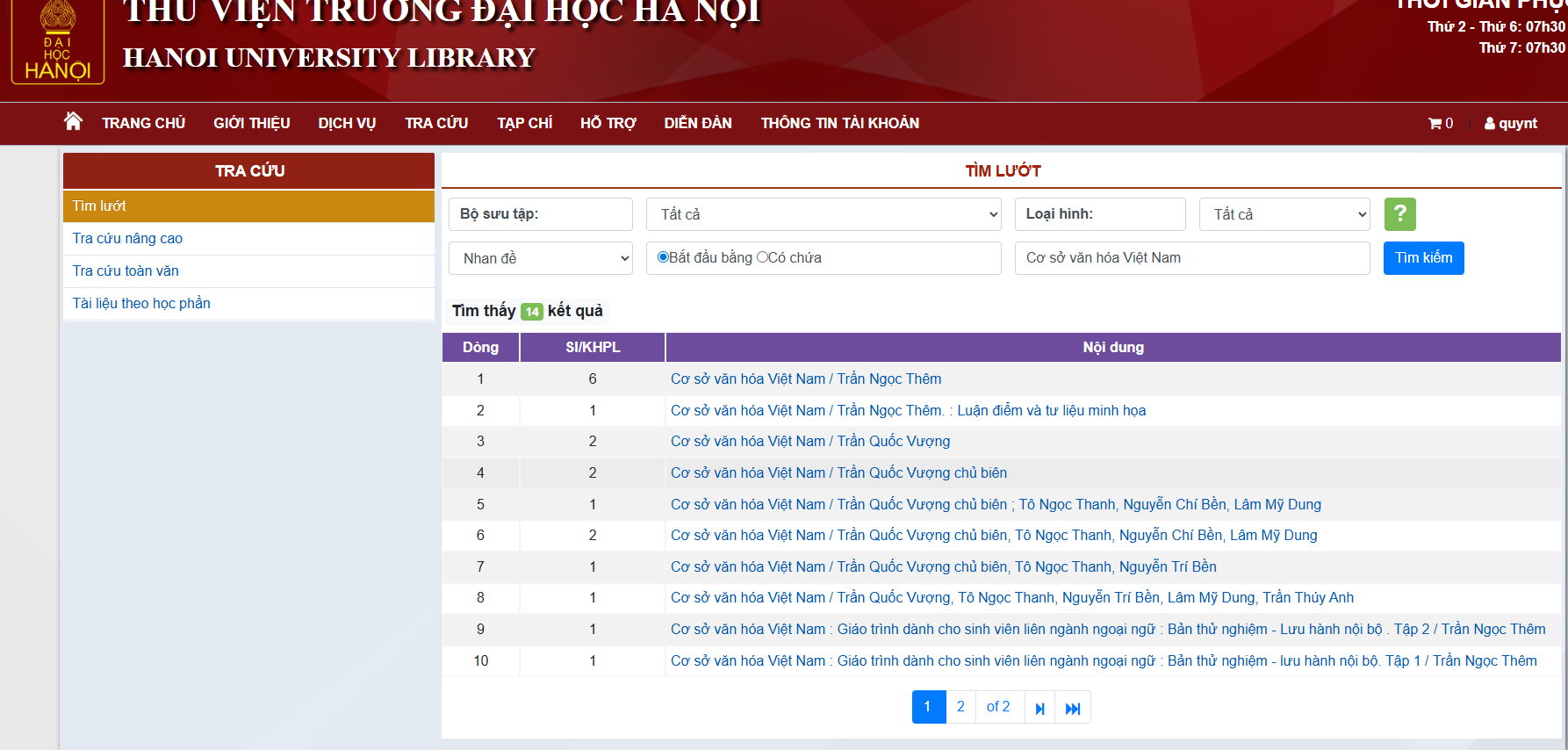
Task: Select the 'Có chứa' radio option
Action: pos(762,257)
